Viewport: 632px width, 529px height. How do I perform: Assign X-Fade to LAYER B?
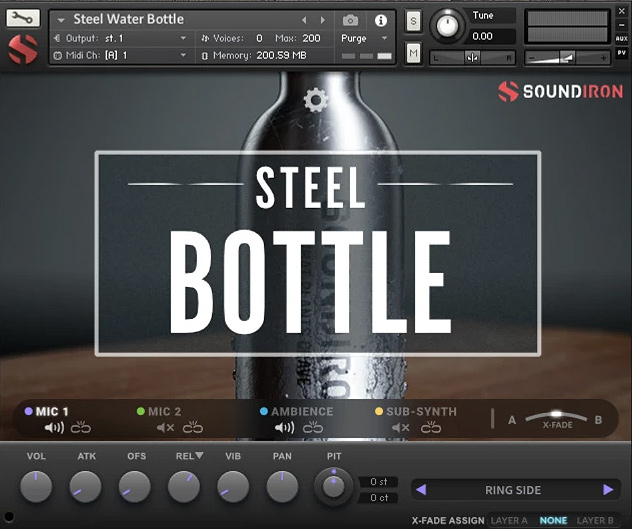click(x=595, y=521)
